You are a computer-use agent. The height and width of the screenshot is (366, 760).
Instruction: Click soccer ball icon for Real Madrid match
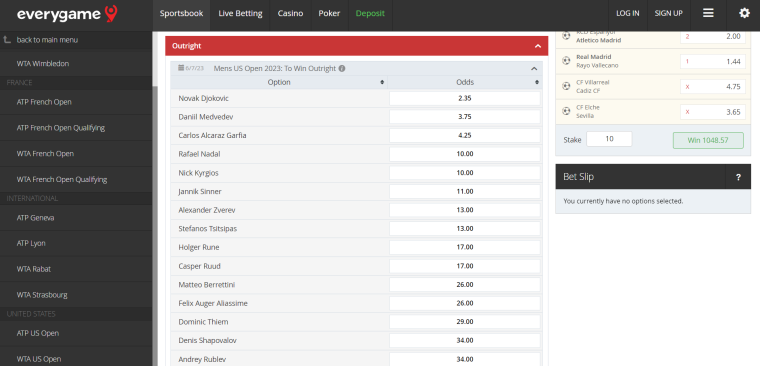[566, 61]
